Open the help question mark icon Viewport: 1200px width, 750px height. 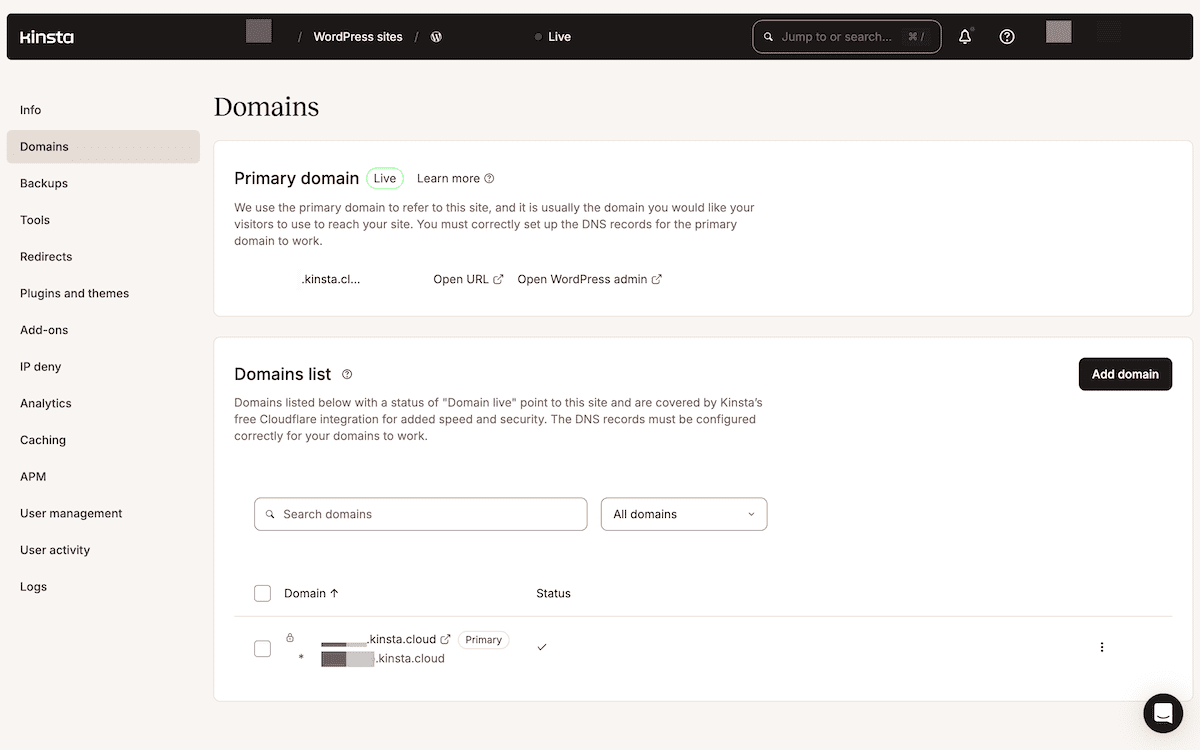coord(1006,36)
